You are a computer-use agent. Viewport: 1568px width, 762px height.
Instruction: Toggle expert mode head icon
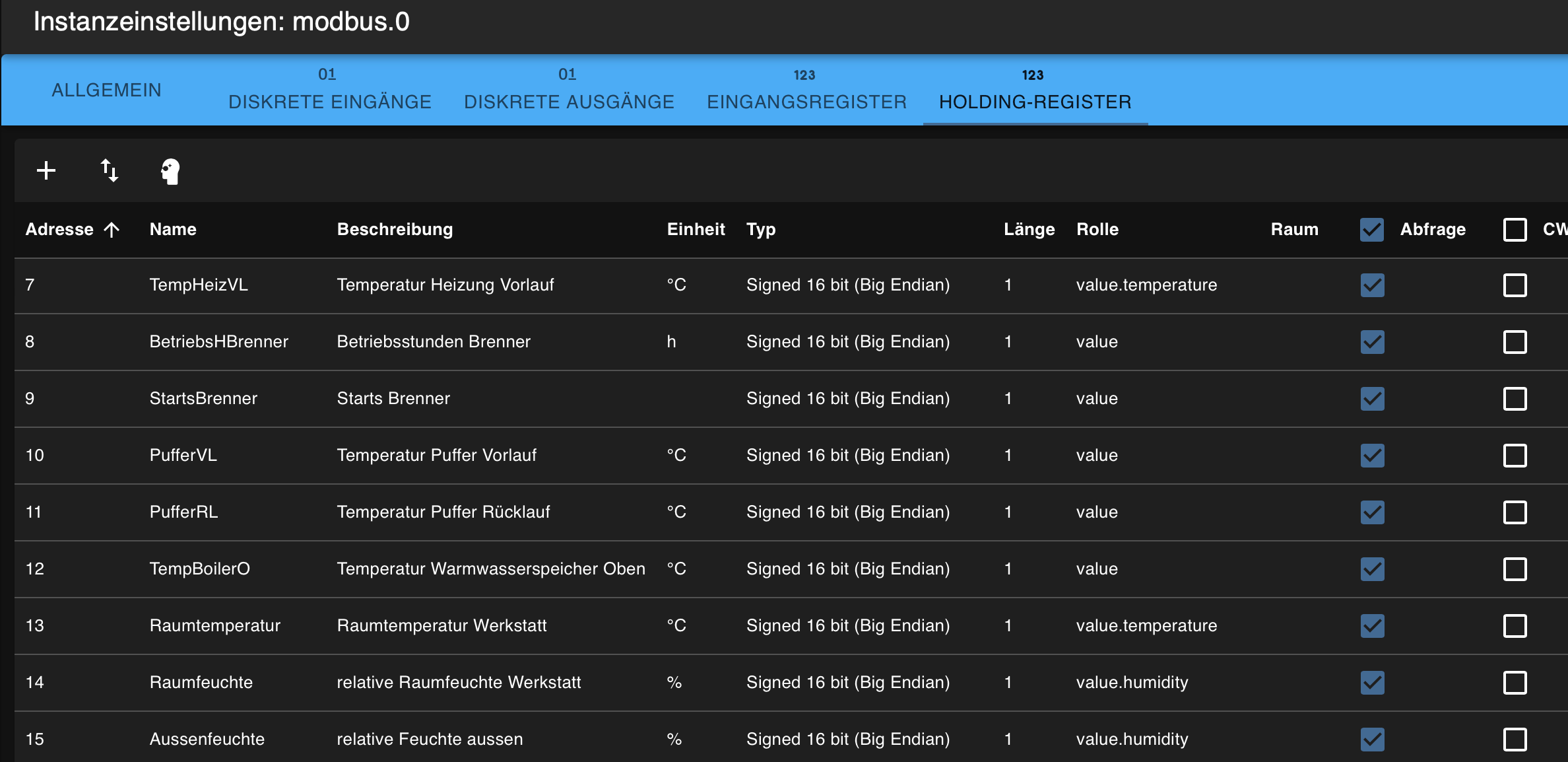(x=170, y=171)
